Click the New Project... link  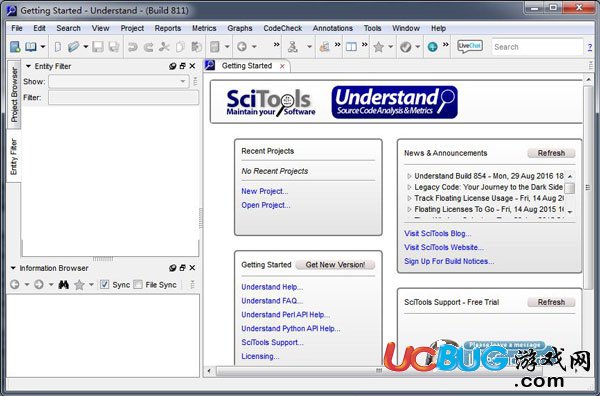pyautogui.click(x=264, y=191)
